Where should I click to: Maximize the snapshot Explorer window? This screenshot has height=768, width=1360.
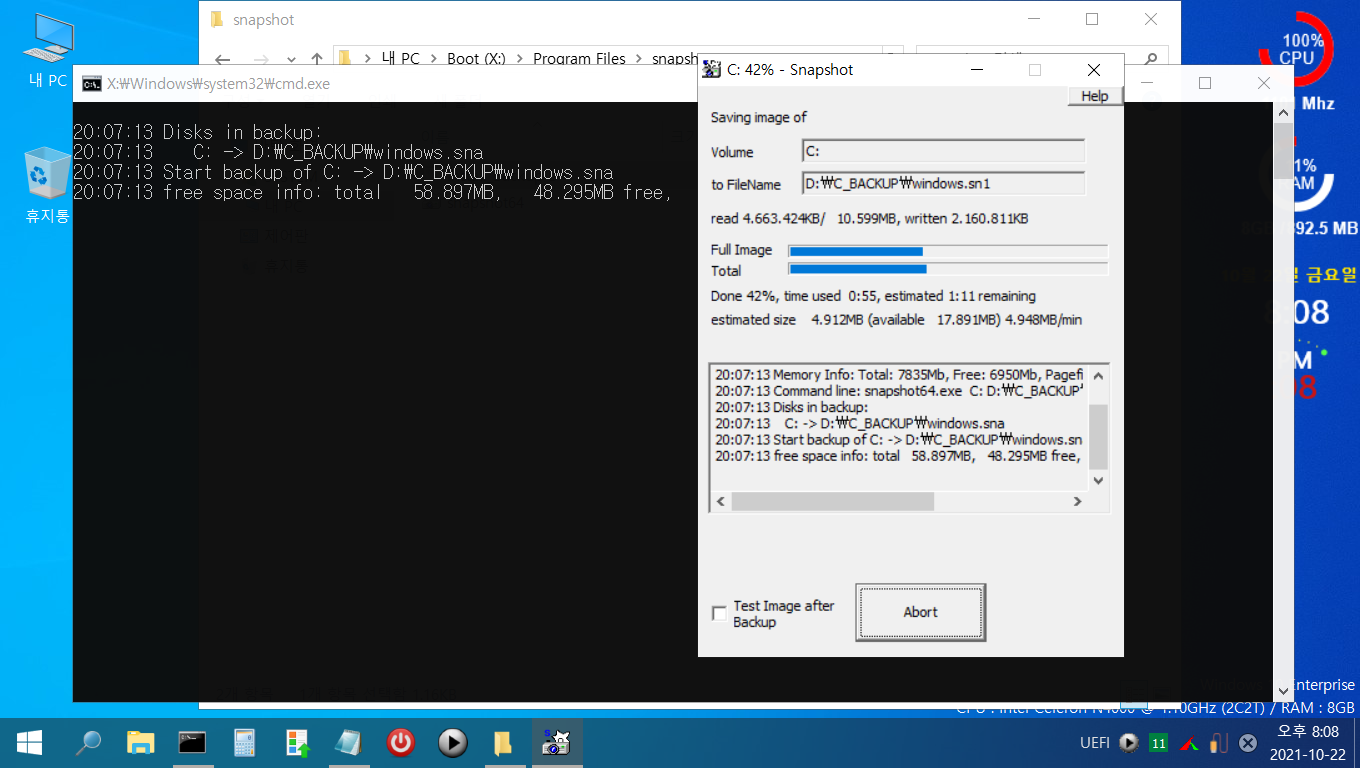pyautogui.click(x=1092, y=19)
